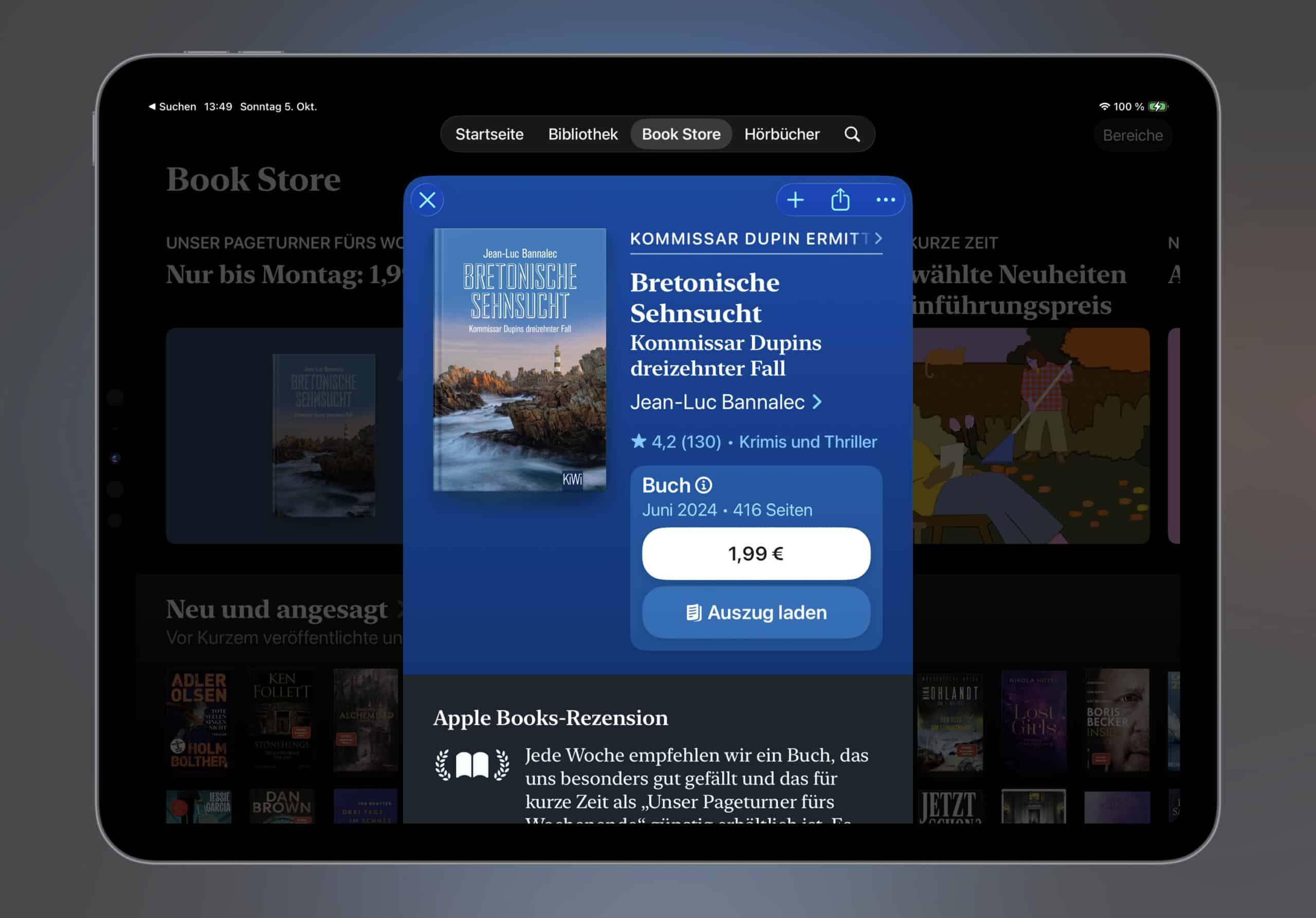Open search with magnifying glass icon

[852, 134]
